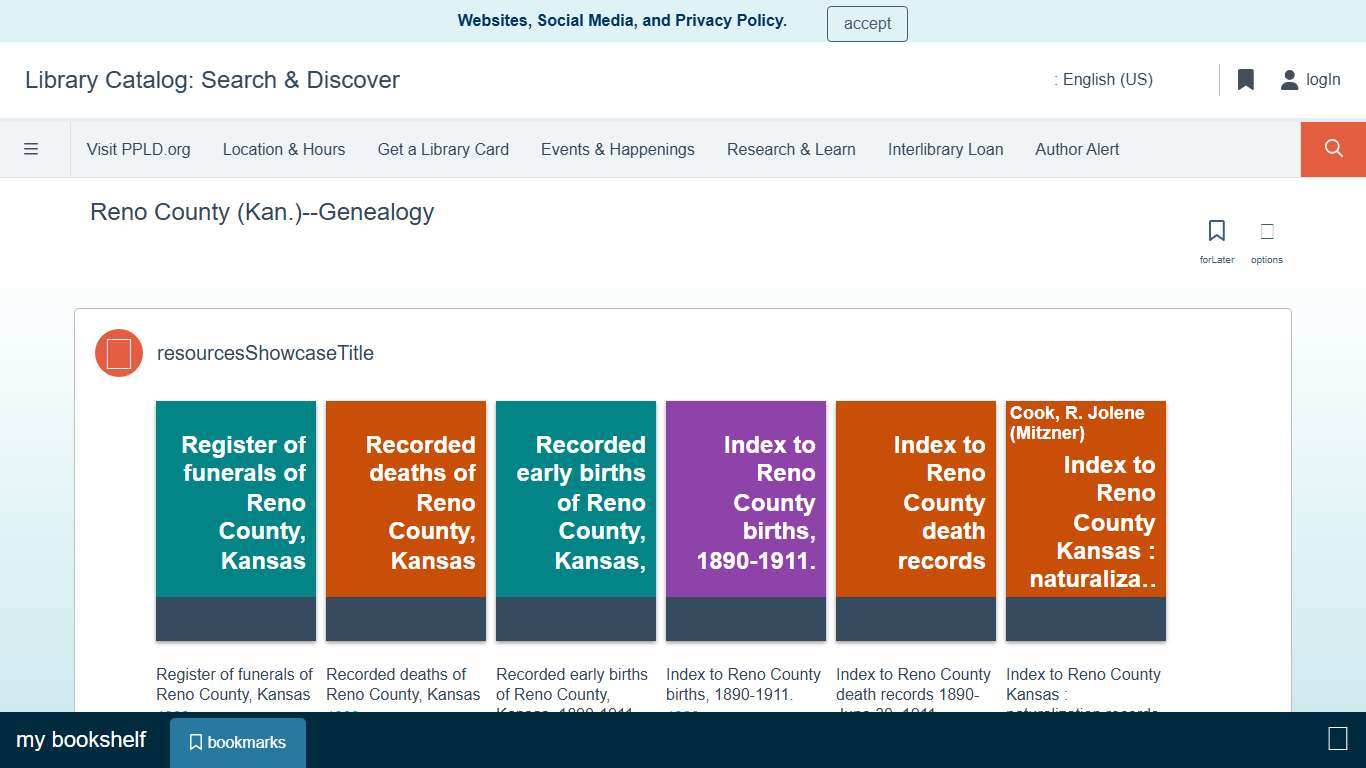Select the Interlibrary Loan menu item
The width and height of the screenshot is (1366, 768).
[x=945, y=149]
